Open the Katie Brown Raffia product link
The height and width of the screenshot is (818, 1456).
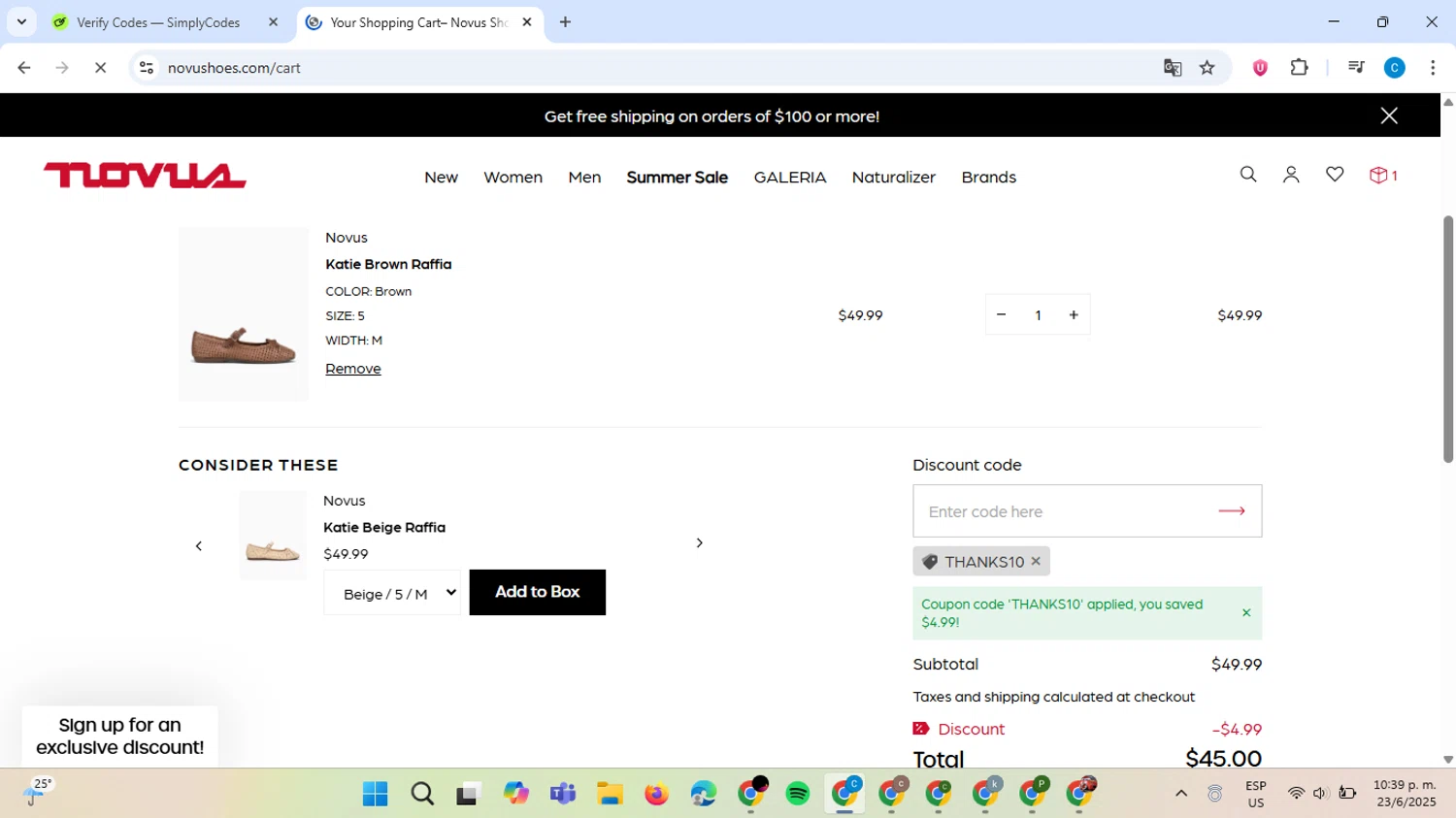tap(388, 264)
